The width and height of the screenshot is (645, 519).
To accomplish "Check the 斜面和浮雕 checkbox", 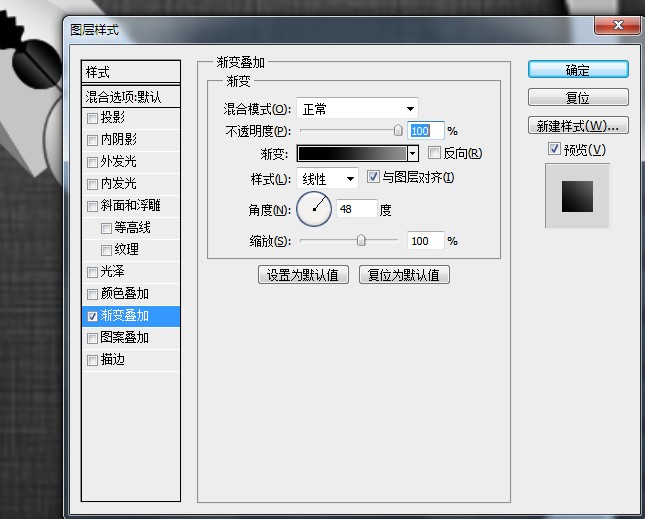I will [x=92, y=206].
